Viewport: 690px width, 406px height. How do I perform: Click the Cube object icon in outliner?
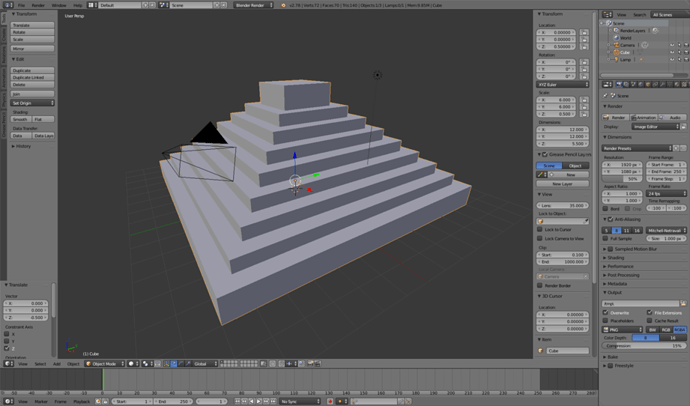point(617,52)
